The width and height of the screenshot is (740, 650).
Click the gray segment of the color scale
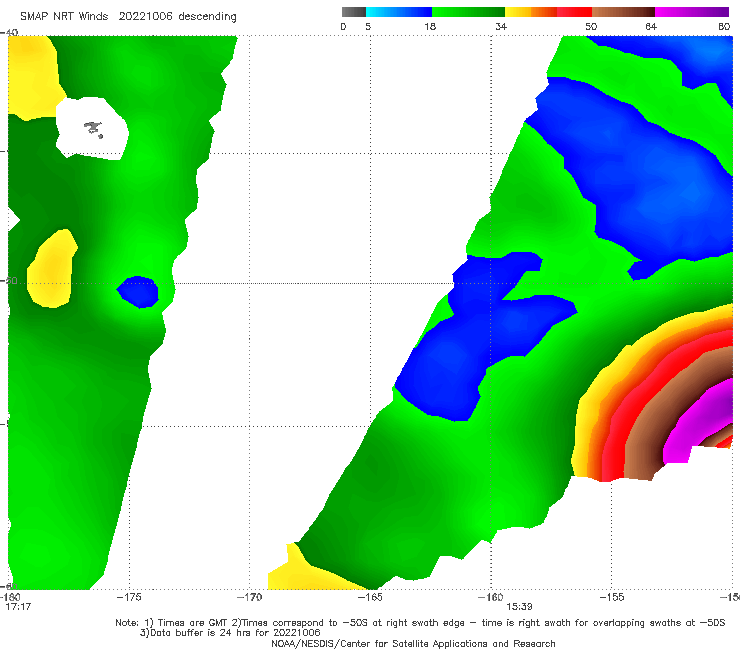[x=354, y=12]
